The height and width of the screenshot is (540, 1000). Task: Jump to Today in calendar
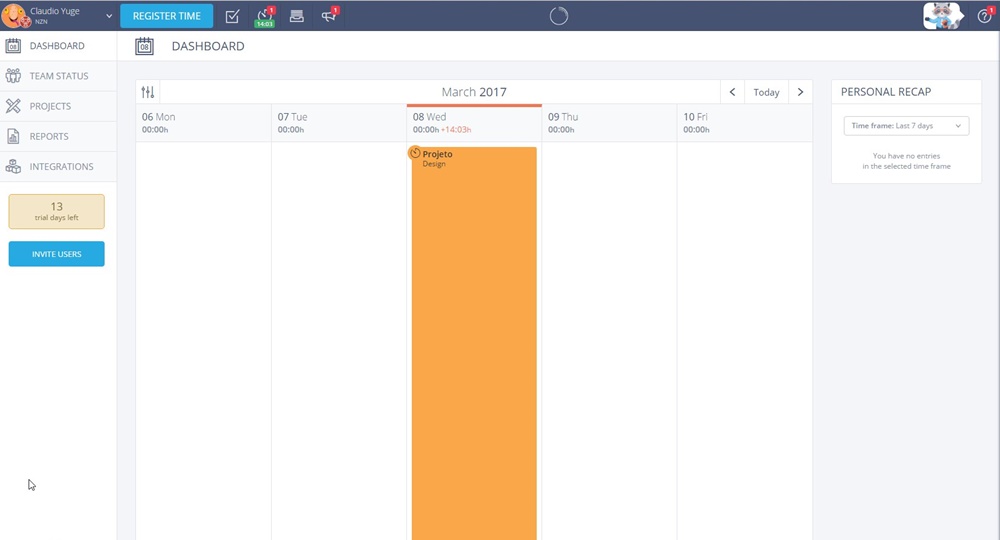point(766,92)
